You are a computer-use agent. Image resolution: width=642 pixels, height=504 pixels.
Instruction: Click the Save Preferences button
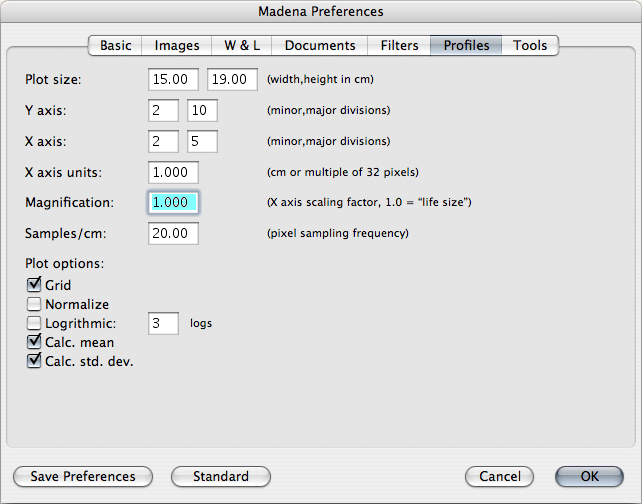pos(83,477)
